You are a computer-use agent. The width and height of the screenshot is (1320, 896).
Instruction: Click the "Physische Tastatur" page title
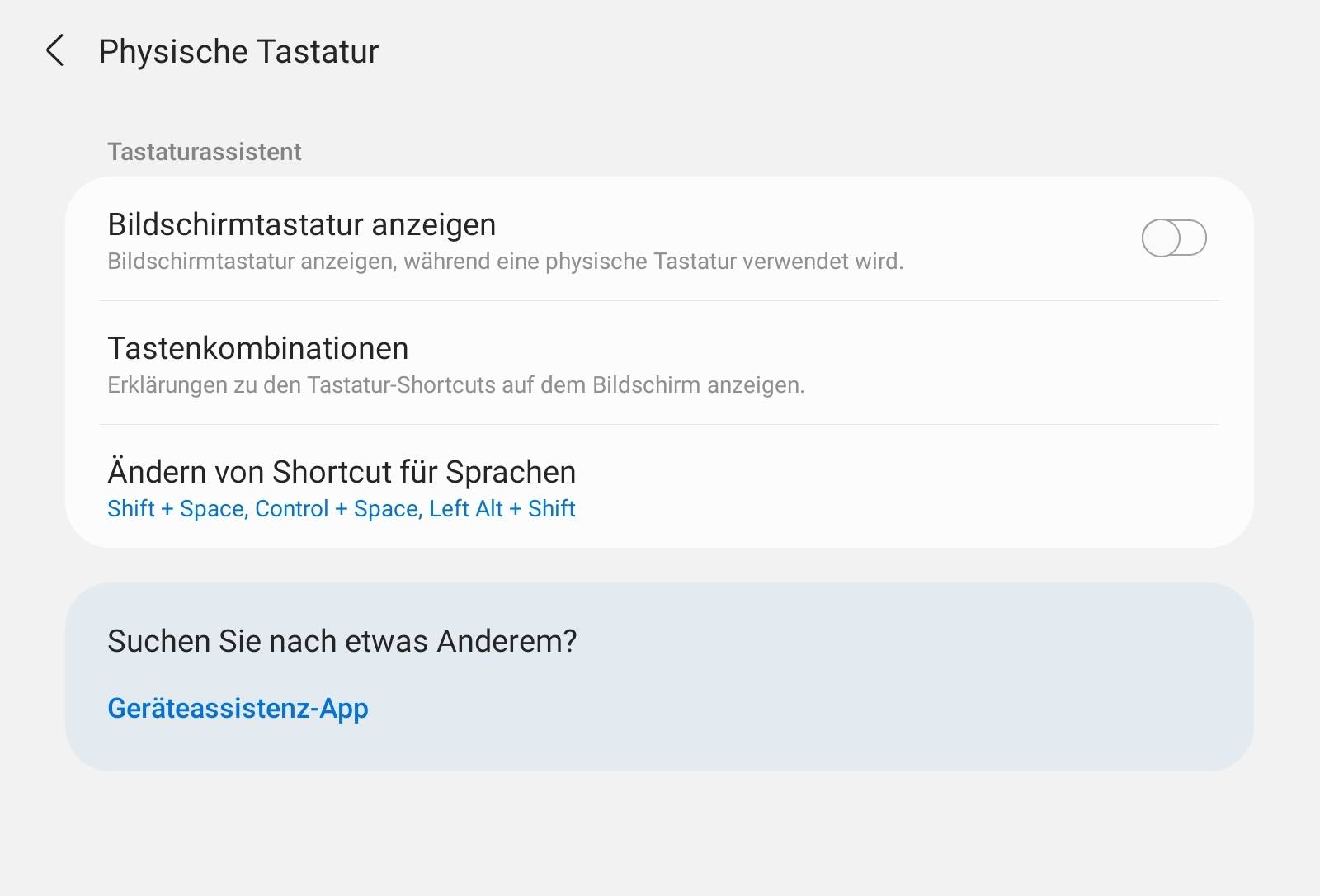(238, 51)
